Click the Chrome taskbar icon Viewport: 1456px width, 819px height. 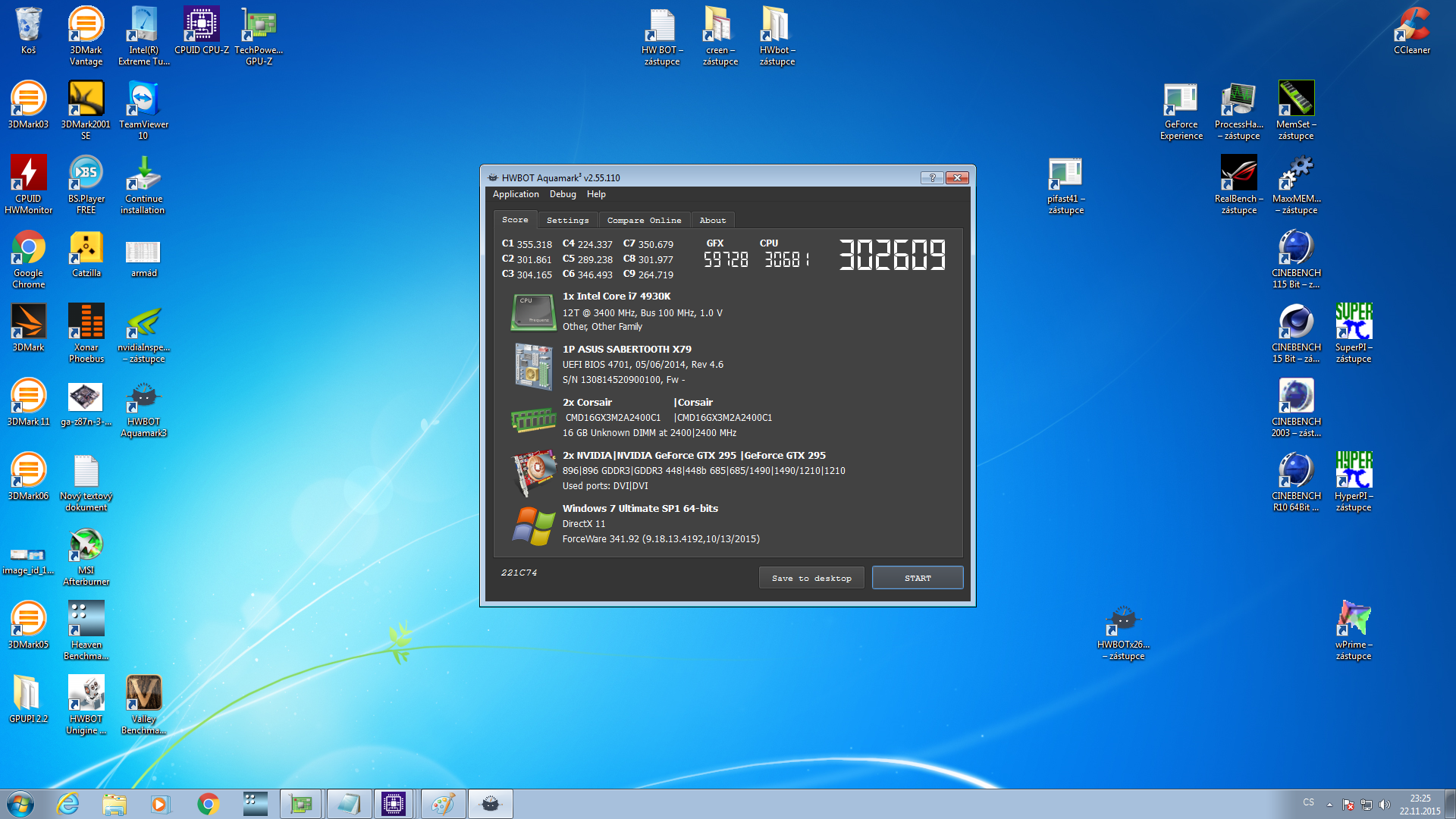pos(209,804)
